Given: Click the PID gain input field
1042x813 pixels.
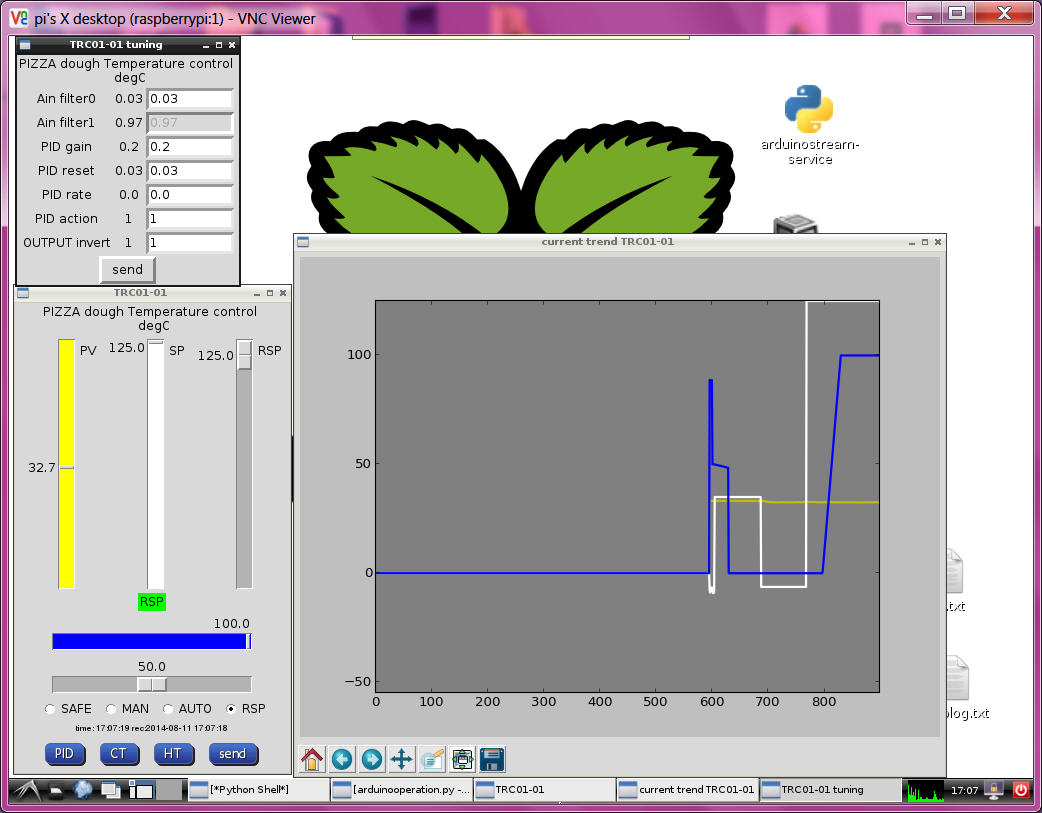Looking at the screenshot, I should point(190,146).
